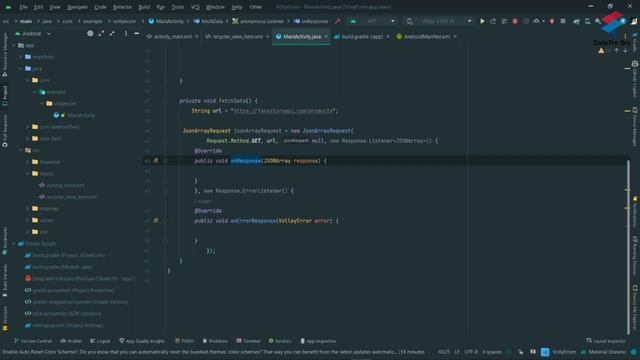Collapse the java folder node

coord(21,69)
